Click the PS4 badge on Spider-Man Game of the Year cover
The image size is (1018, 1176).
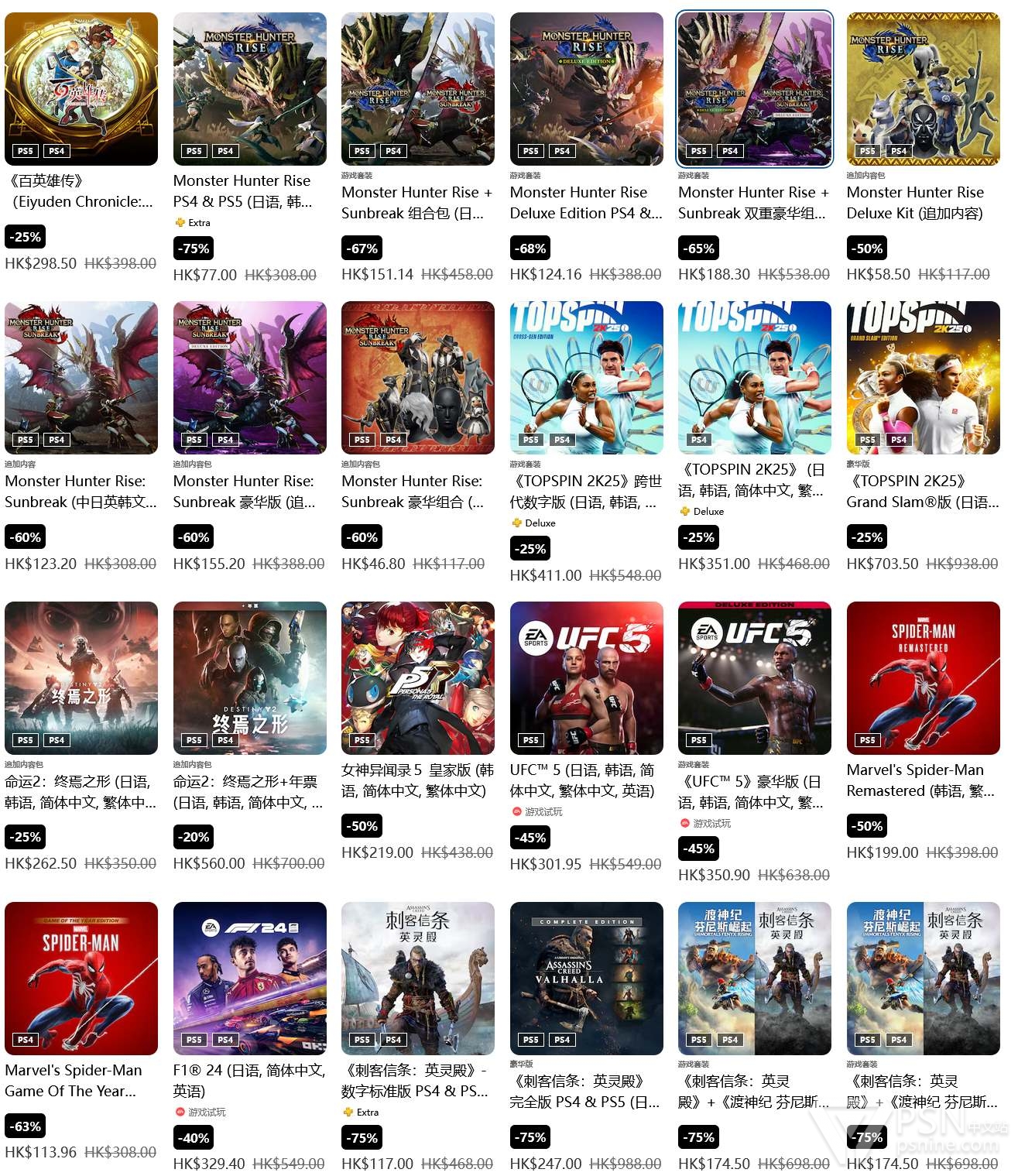26,1040
